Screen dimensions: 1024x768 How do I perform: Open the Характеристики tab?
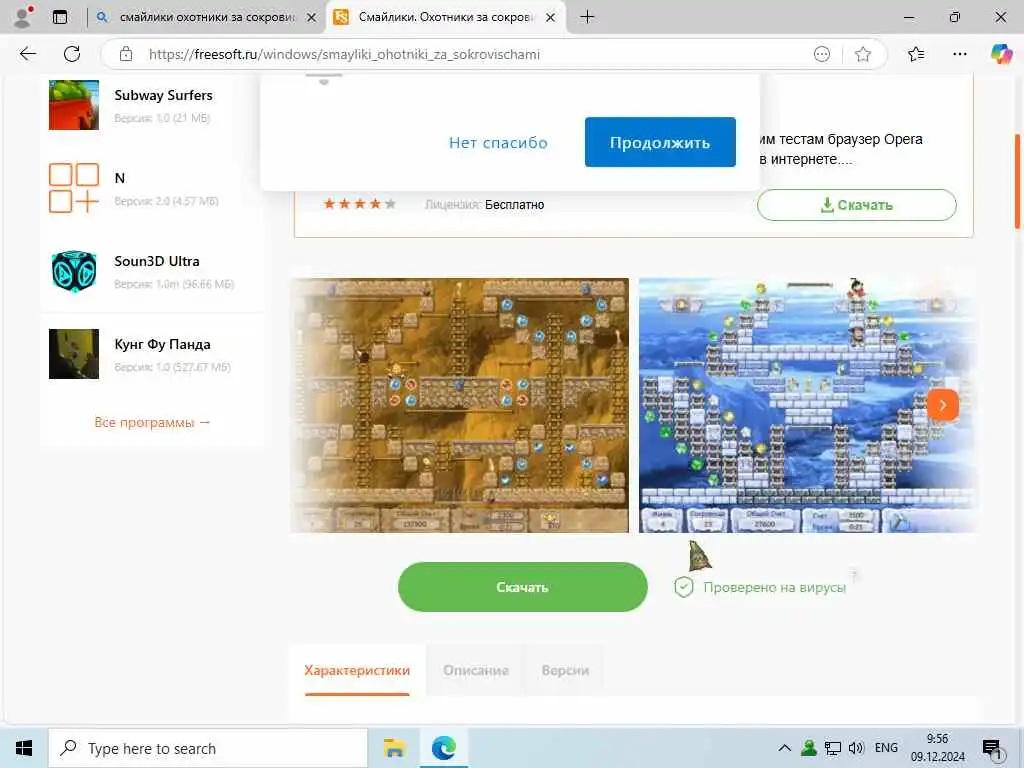pyautogui.click(x=357, y=671)
